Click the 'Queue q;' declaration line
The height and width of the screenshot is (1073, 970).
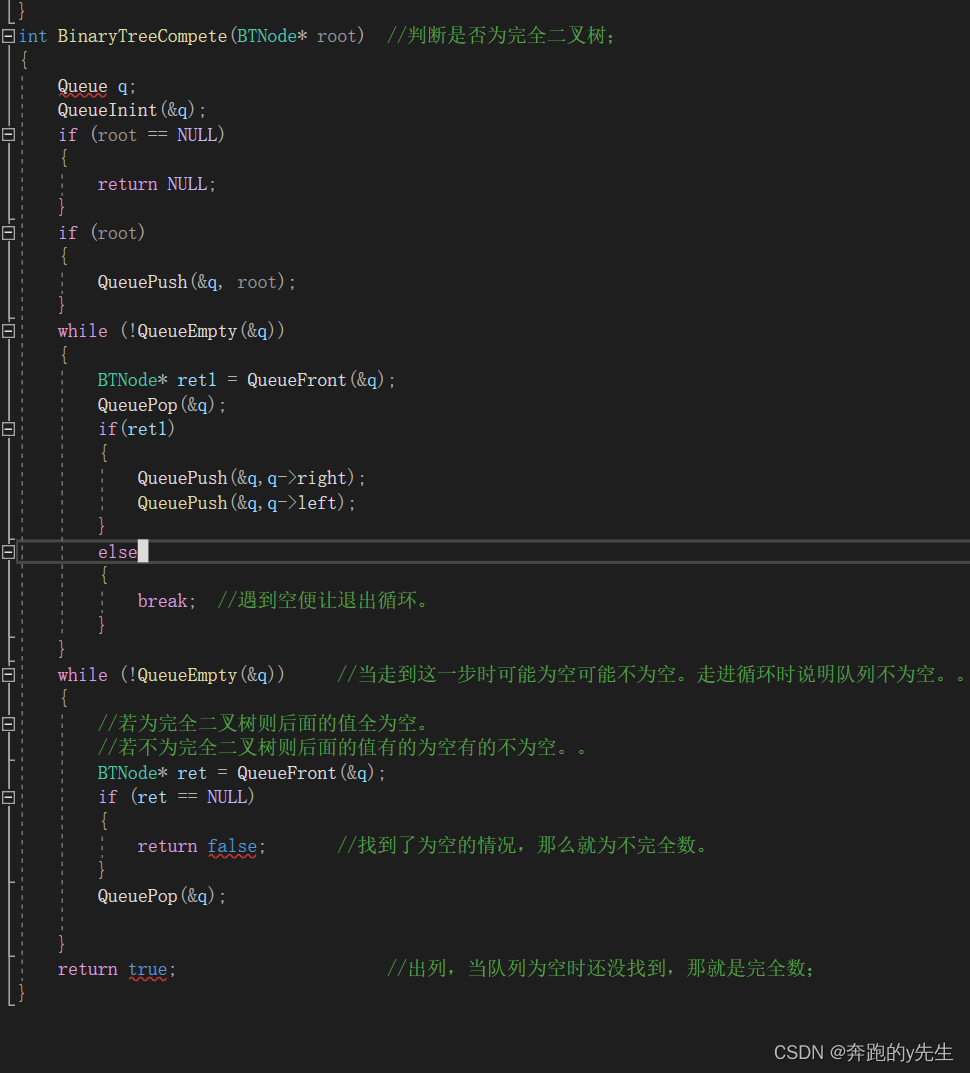[x=97, y=87]
